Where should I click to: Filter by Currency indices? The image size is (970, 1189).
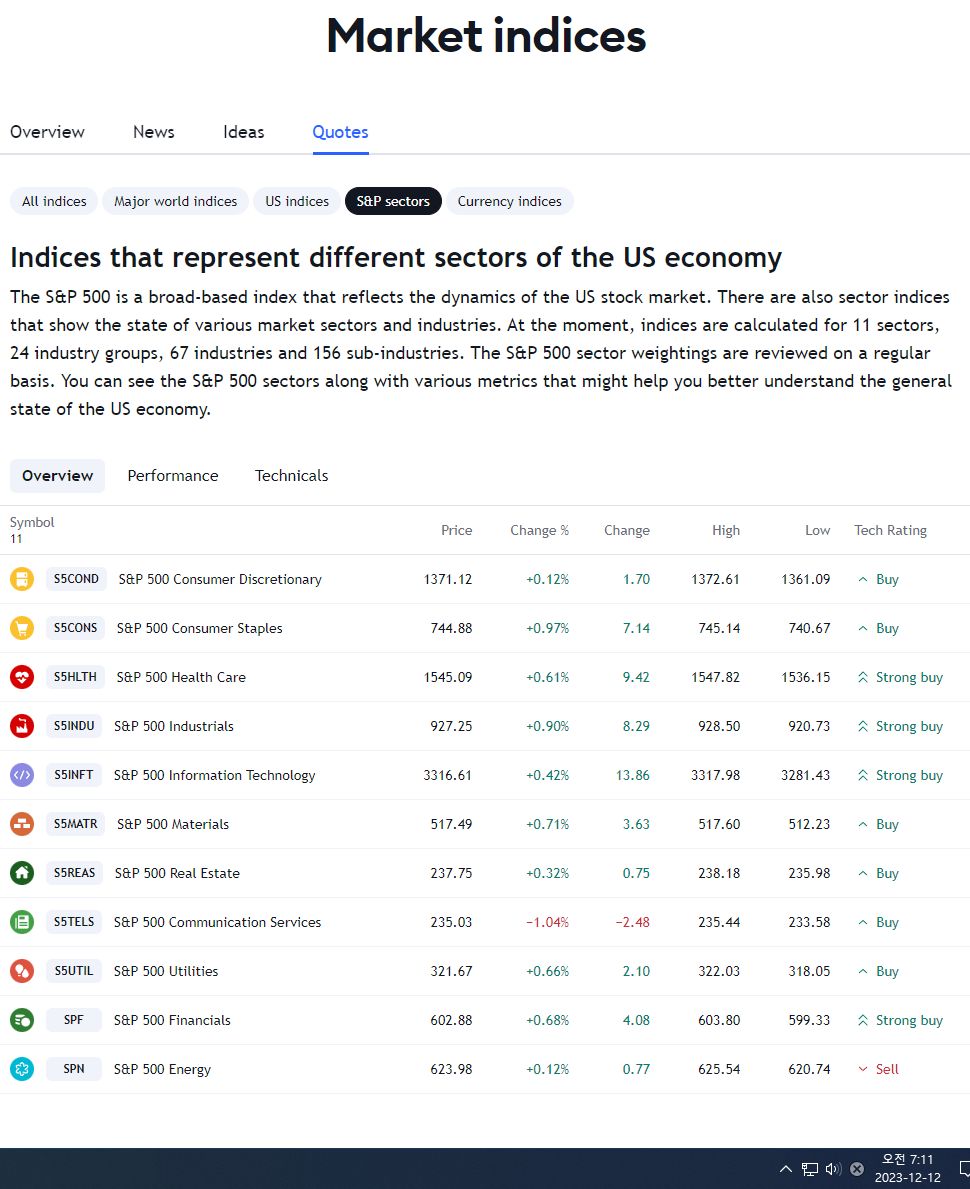pyautogui.click(x=510, y=201)
